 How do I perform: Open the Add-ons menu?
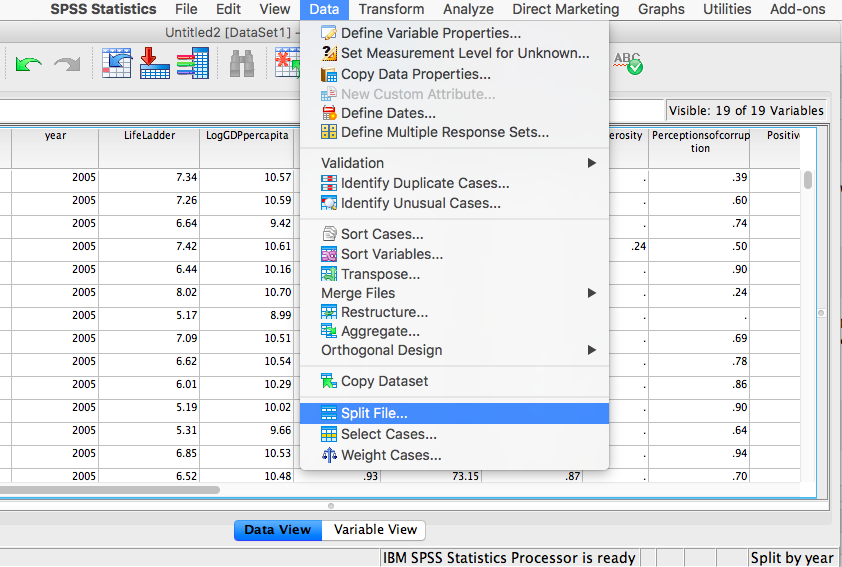(797, 9)
